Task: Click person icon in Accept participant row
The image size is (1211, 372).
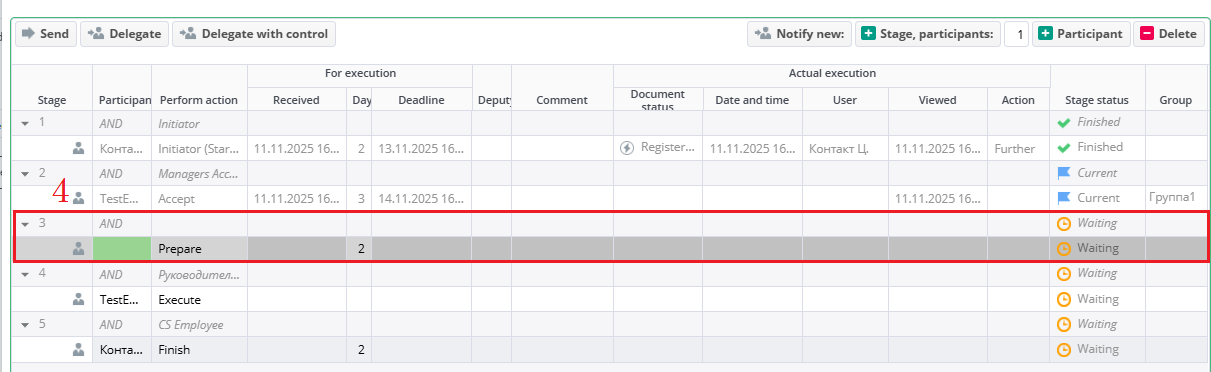Action: pyautogui.click(x=78, y=198)
